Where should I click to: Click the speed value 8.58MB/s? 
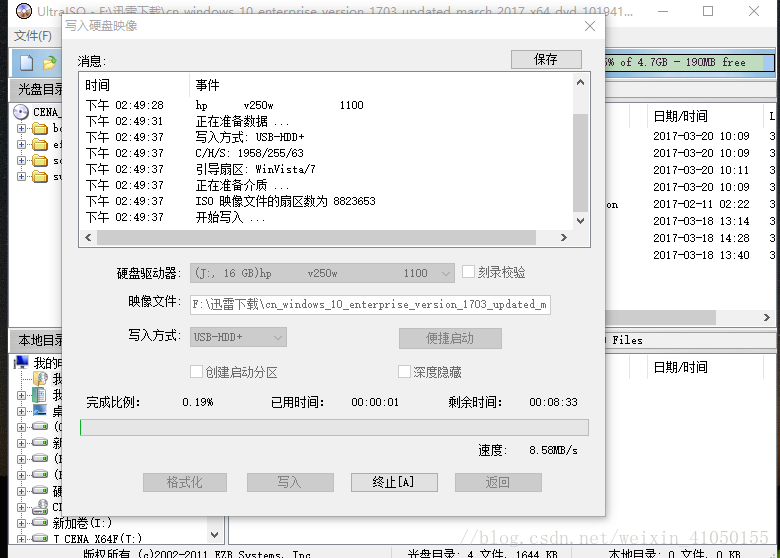click(553, 450)
